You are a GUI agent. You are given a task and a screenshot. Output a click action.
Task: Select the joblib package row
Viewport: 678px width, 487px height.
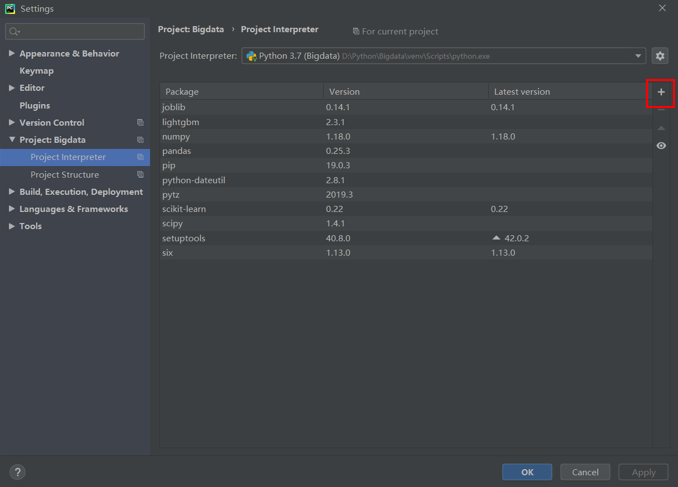[406, 107]
